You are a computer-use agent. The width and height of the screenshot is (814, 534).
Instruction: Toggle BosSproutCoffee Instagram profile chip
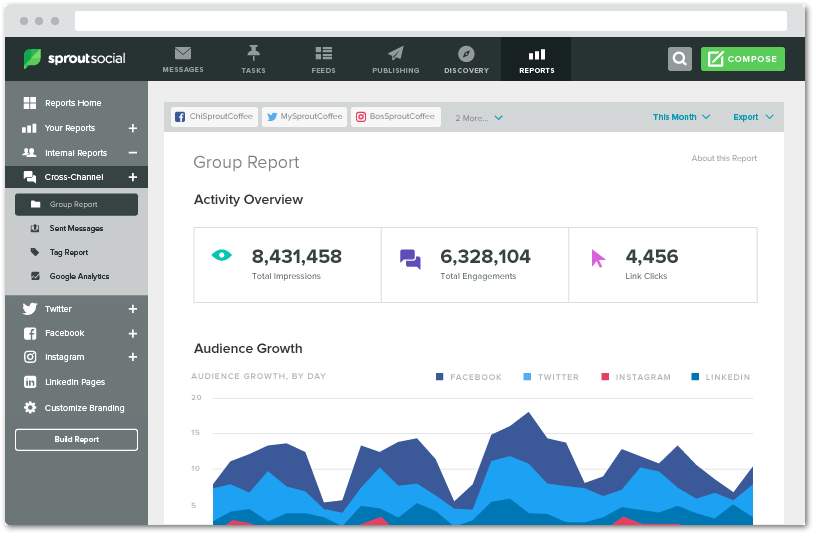point(396,117)
